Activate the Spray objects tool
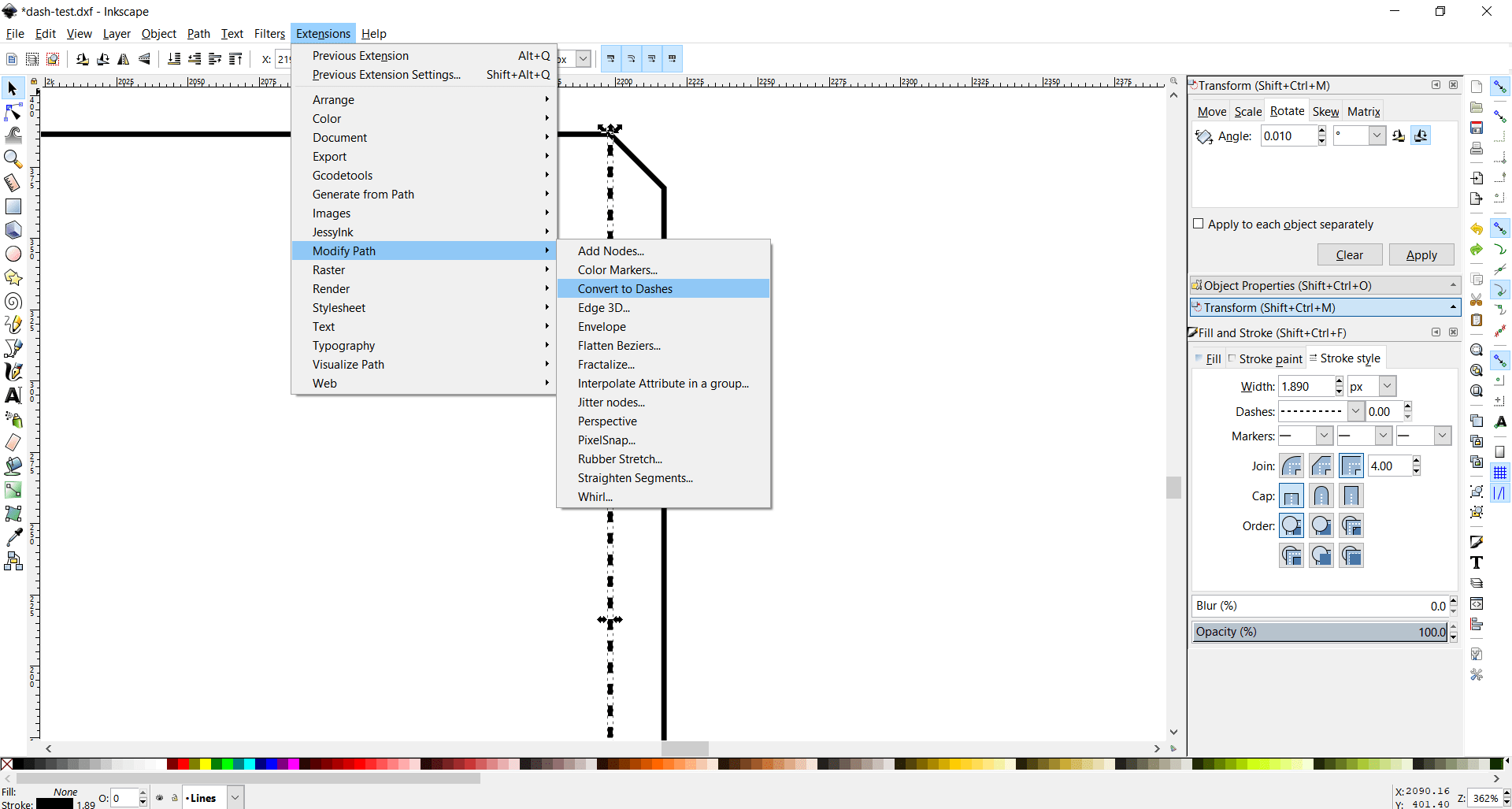Image resolution: width=1512 pixels, height=809 pixels. [13, 419]
